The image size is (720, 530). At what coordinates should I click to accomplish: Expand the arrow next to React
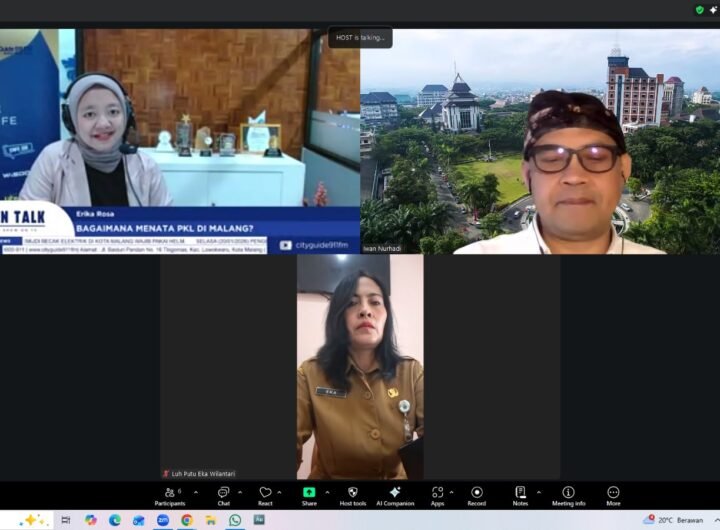(282, 492)
